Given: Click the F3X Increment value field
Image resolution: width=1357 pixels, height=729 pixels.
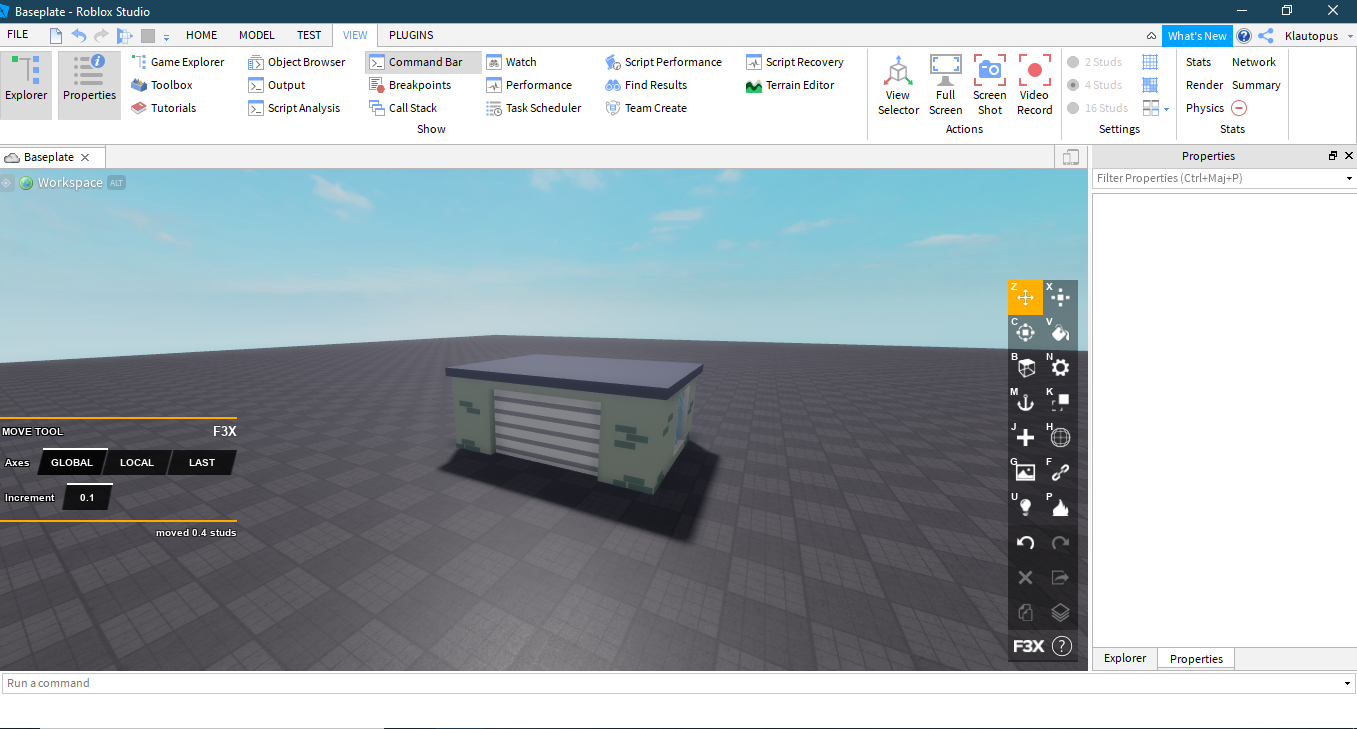Looking at the screenshot, I should click(x=87, y=498).
